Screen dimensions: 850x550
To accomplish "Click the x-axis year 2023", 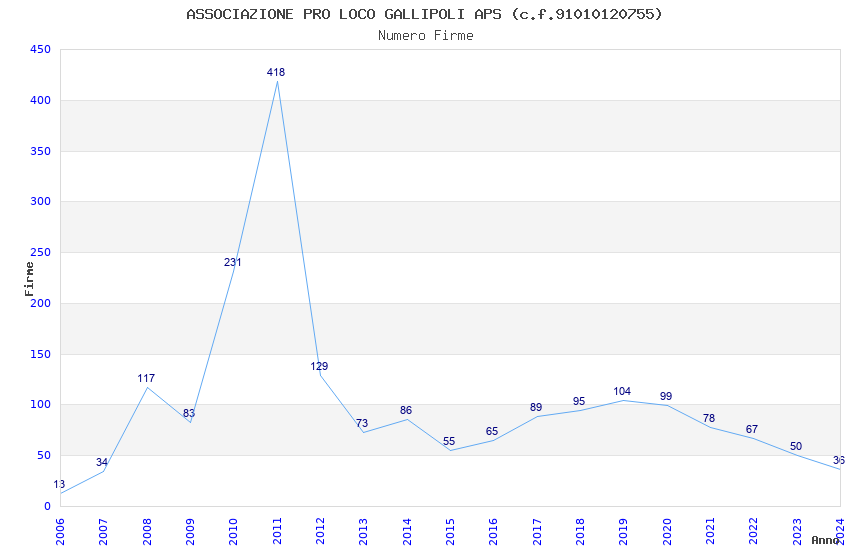I will (797, 532).
